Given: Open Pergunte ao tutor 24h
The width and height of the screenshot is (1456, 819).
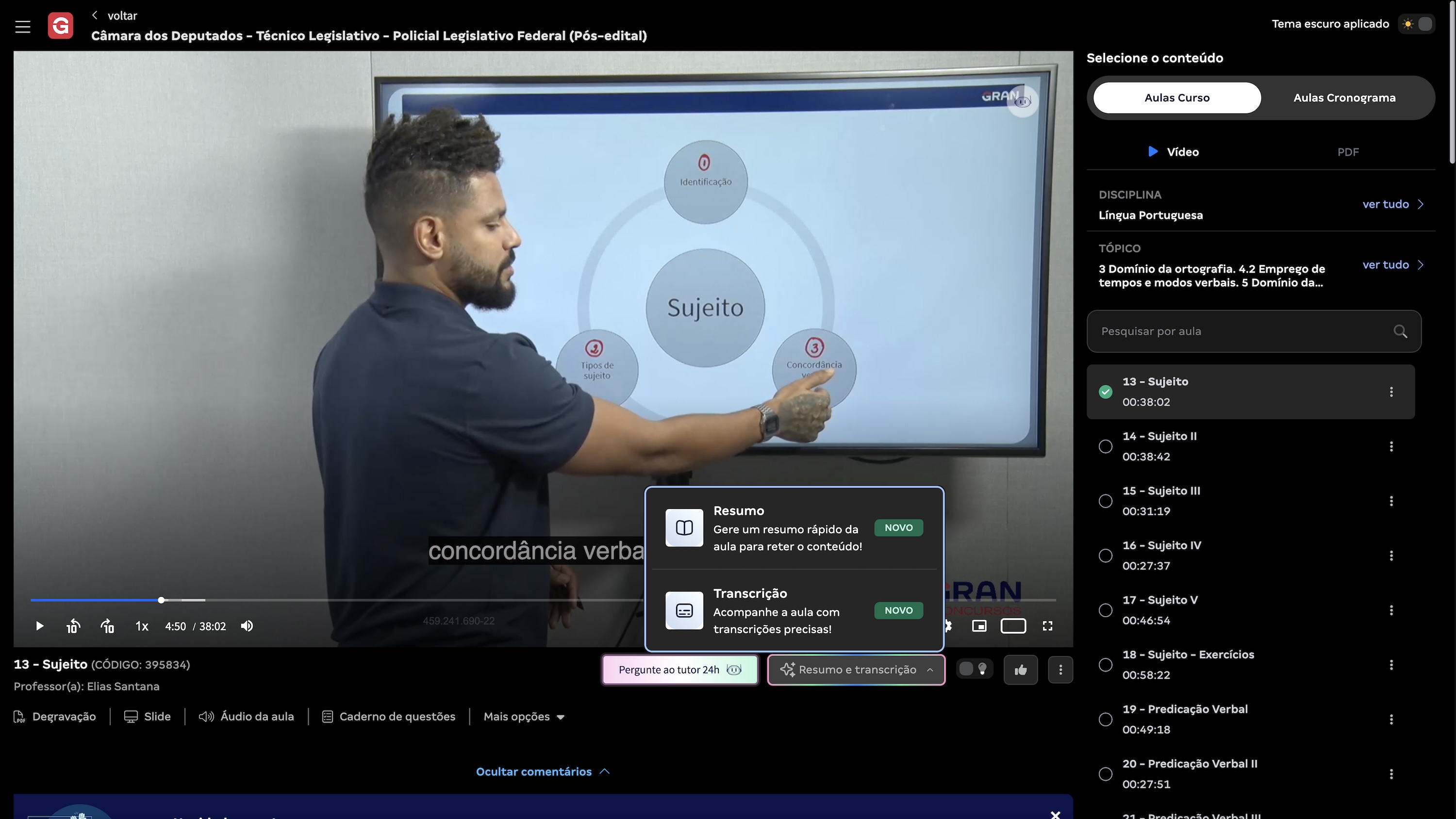Looking at the screenshot, I should [679, 670].
